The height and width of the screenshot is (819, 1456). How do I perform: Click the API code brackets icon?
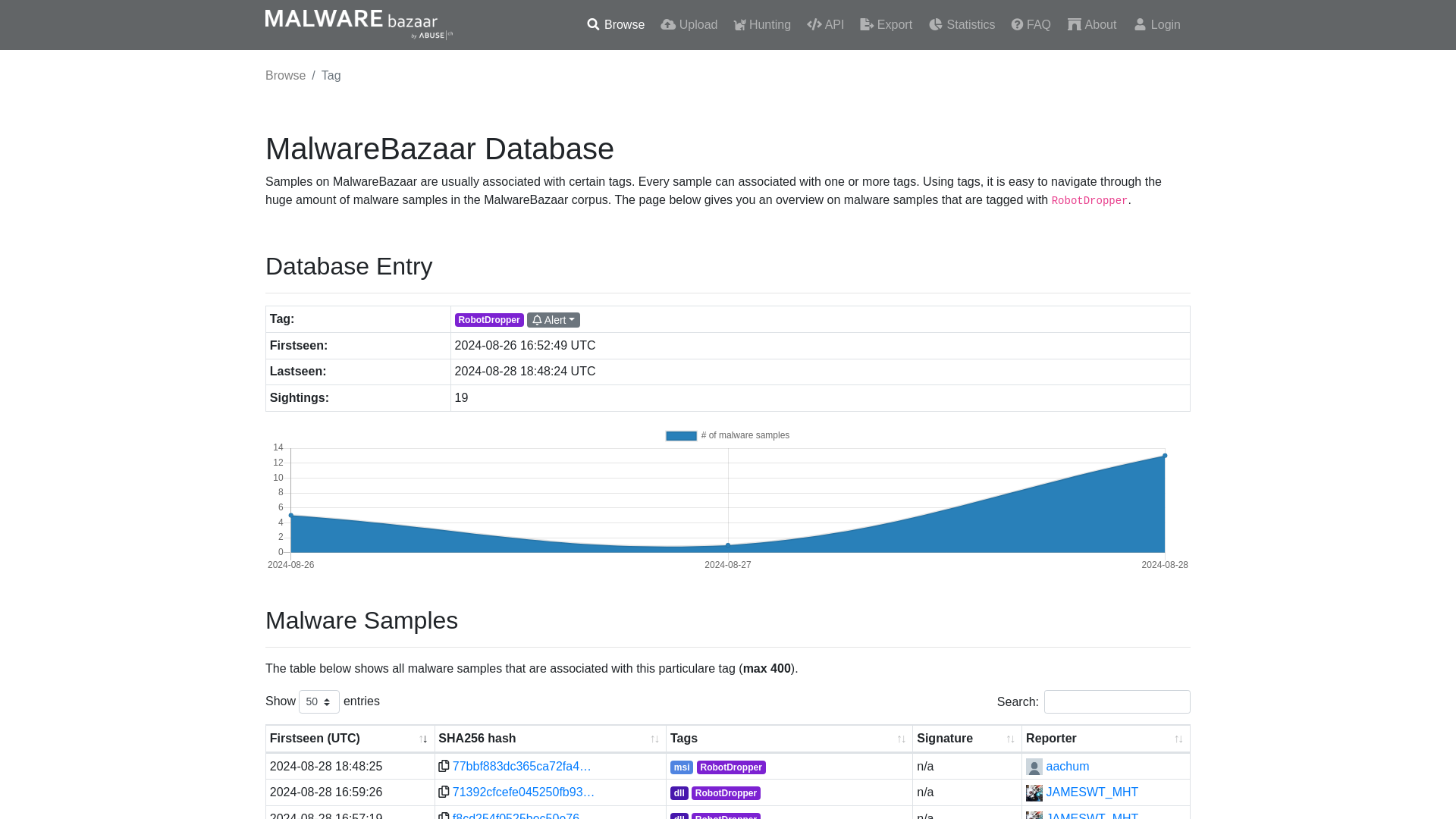(x=814, y=25)
